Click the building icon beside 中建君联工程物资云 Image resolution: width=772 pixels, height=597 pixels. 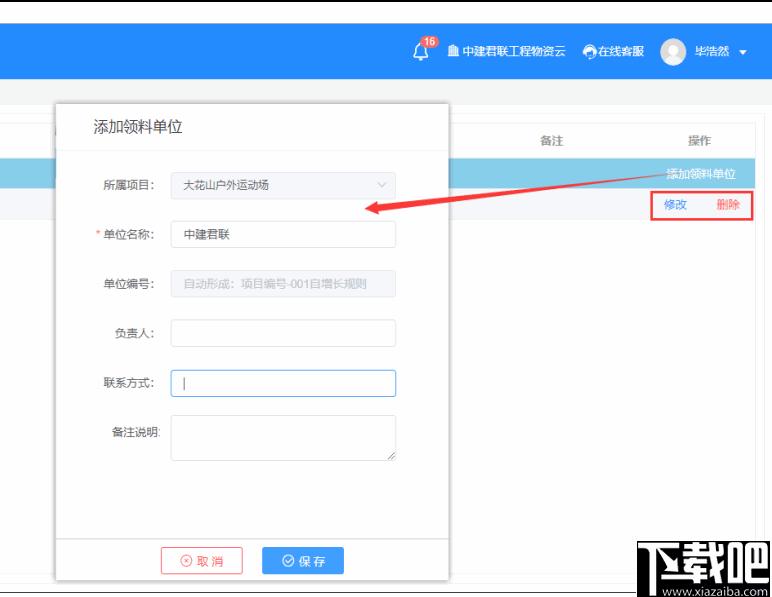click(453, 51)
